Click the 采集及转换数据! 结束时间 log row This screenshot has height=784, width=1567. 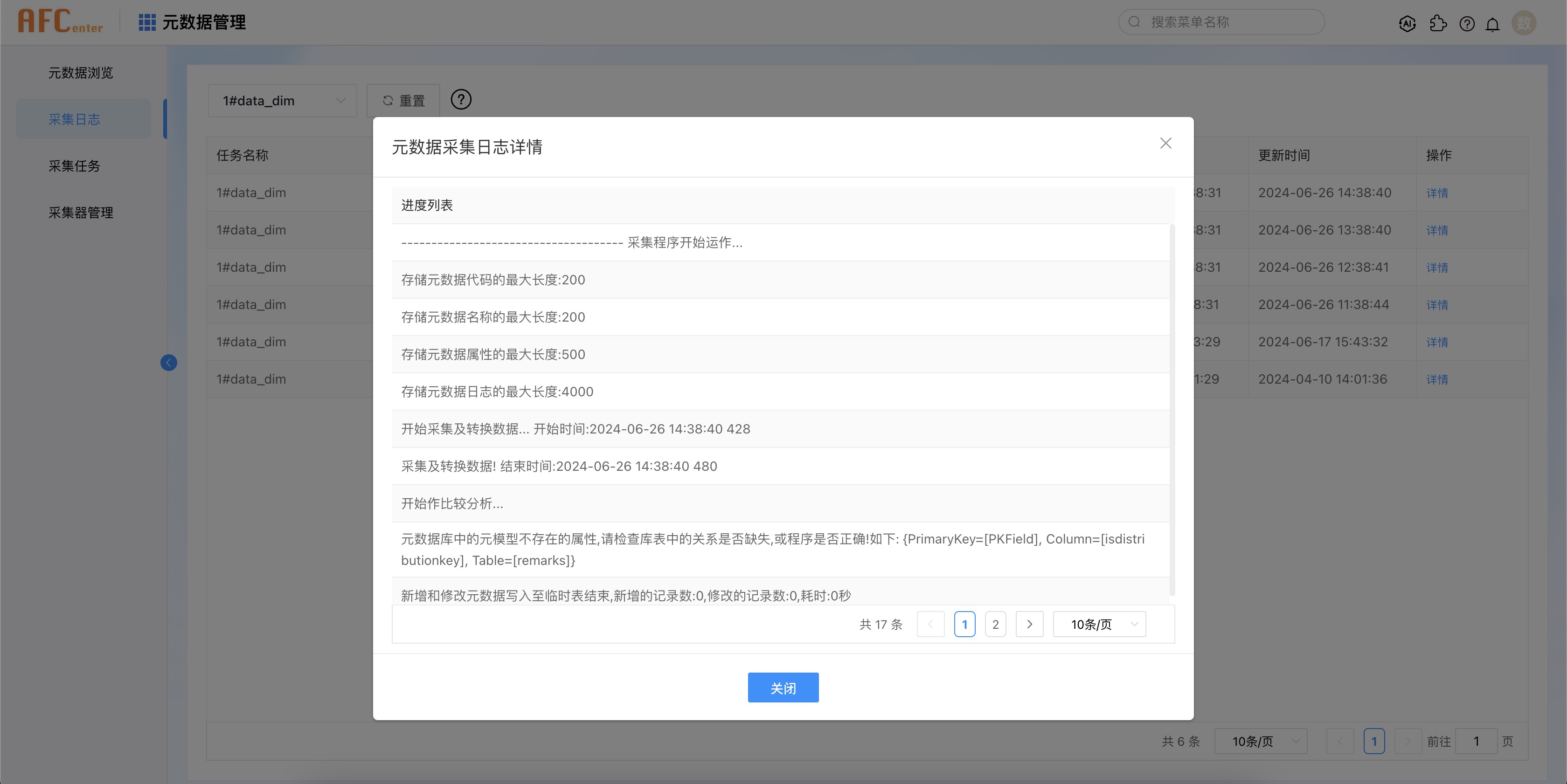pyautogui.click(x=780, y=466)
